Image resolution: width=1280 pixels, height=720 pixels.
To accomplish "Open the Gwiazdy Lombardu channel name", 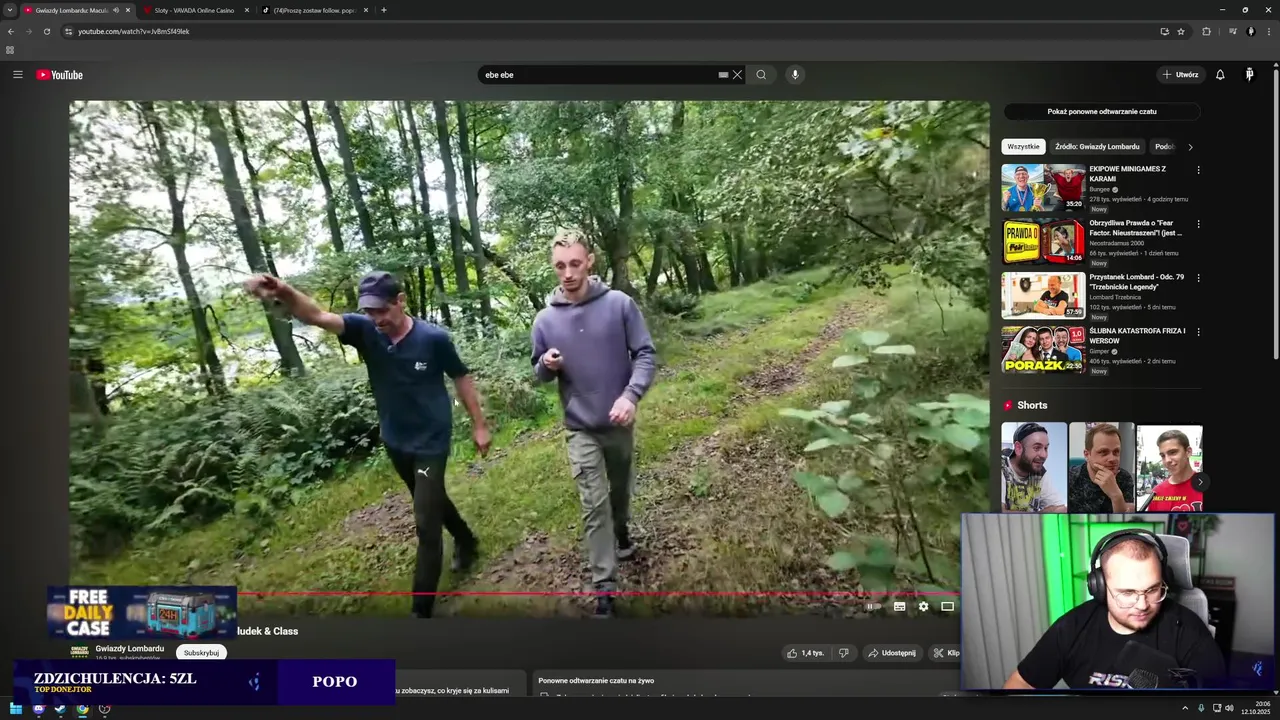I will [x=130, y=648].
